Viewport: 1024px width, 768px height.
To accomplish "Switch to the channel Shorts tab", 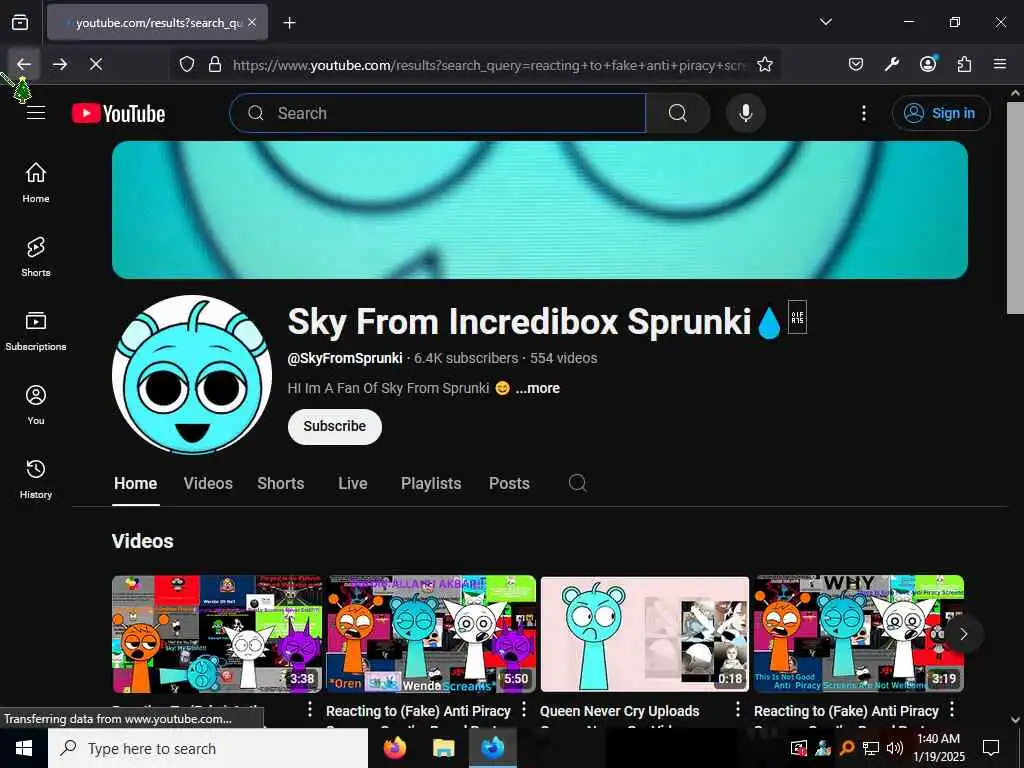I will click(x=280, y=483).
